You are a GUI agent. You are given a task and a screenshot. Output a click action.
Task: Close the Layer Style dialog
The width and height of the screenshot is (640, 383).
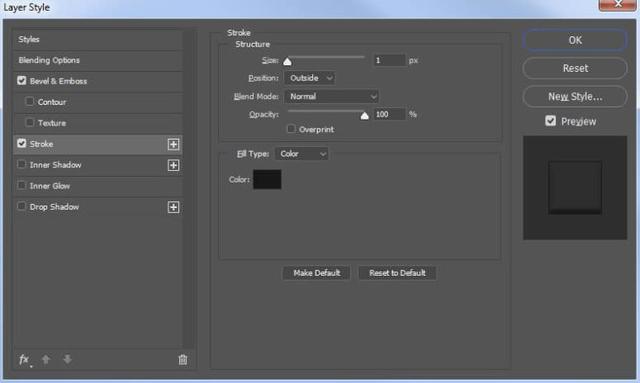click(618, 4)
